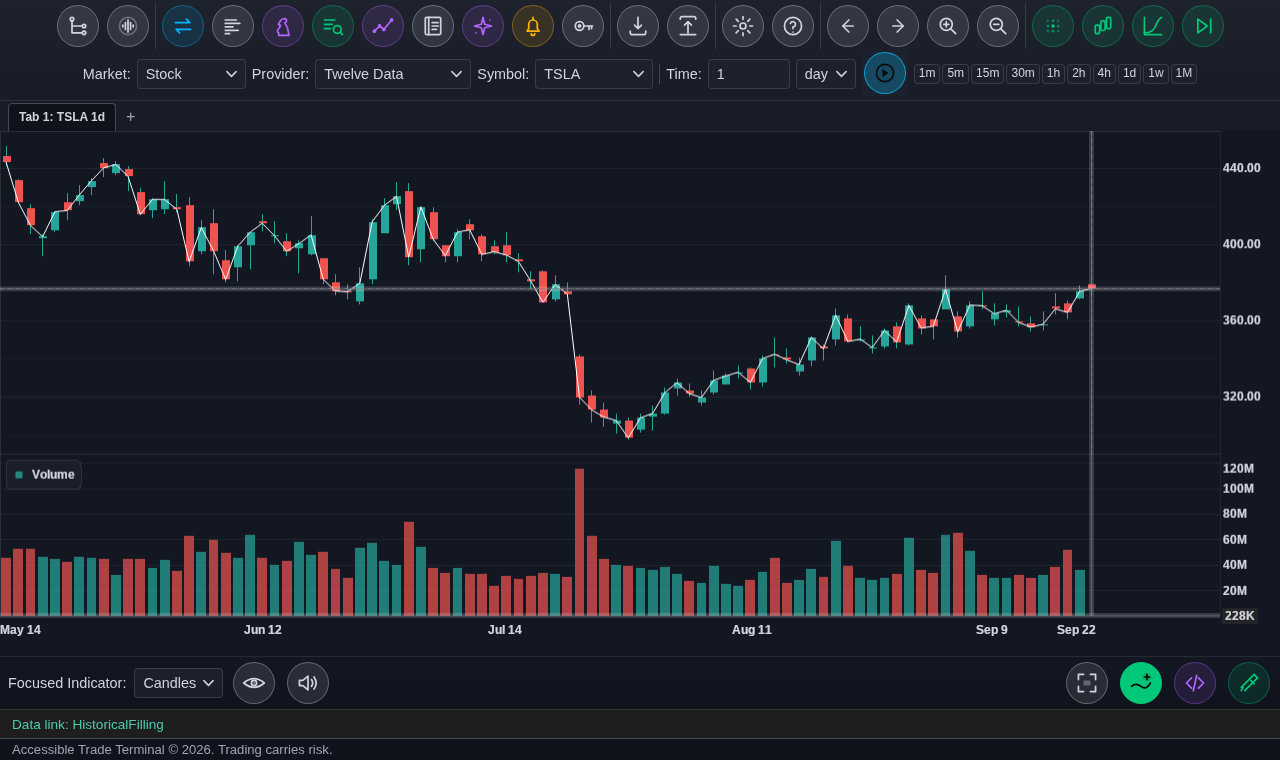Image resolution: width=1280 pixels, height=760 pixels.
Task: Select the 1m timeframe button
Action: tap(927, 74)
